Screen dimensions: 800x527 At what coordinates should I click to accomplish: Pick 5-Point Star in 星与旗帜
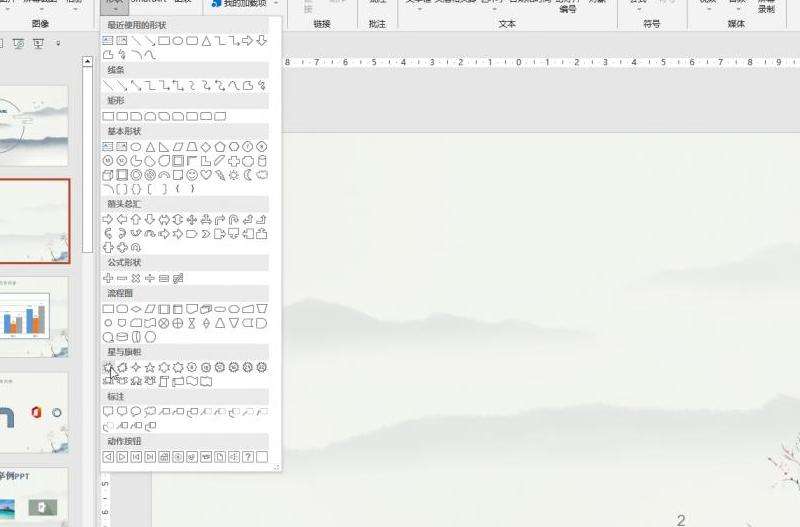[150, 367]
